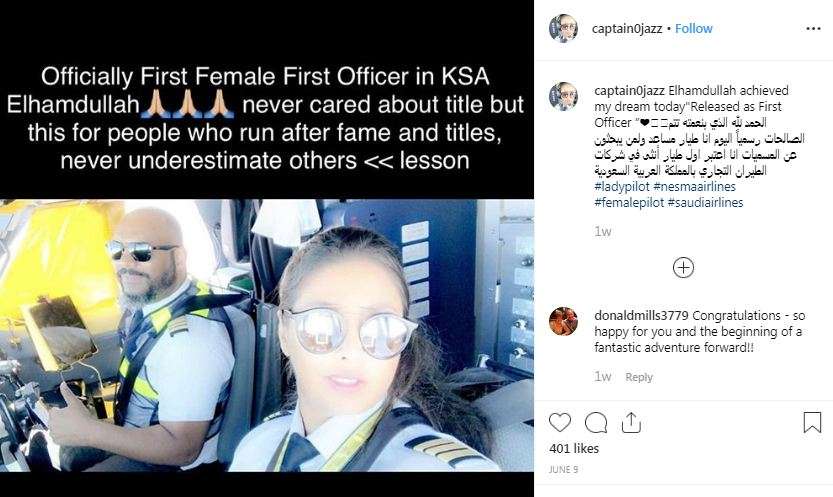Screen dimensions: 833x497
Task: Open the #femalepilot hashtag
Action: coord(628,202)
